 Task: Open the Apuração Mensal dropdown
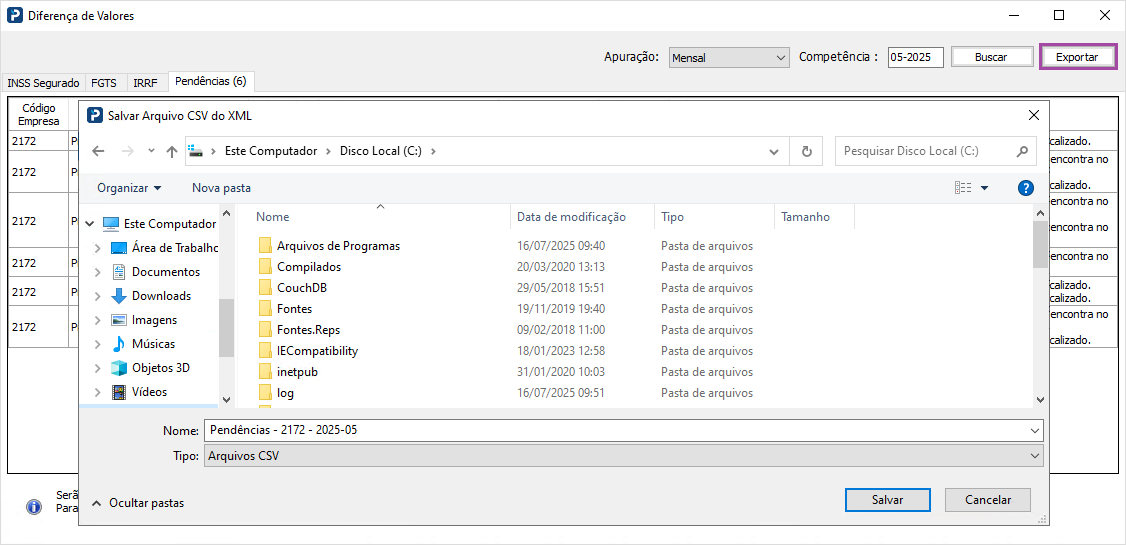tap(728, 58)
